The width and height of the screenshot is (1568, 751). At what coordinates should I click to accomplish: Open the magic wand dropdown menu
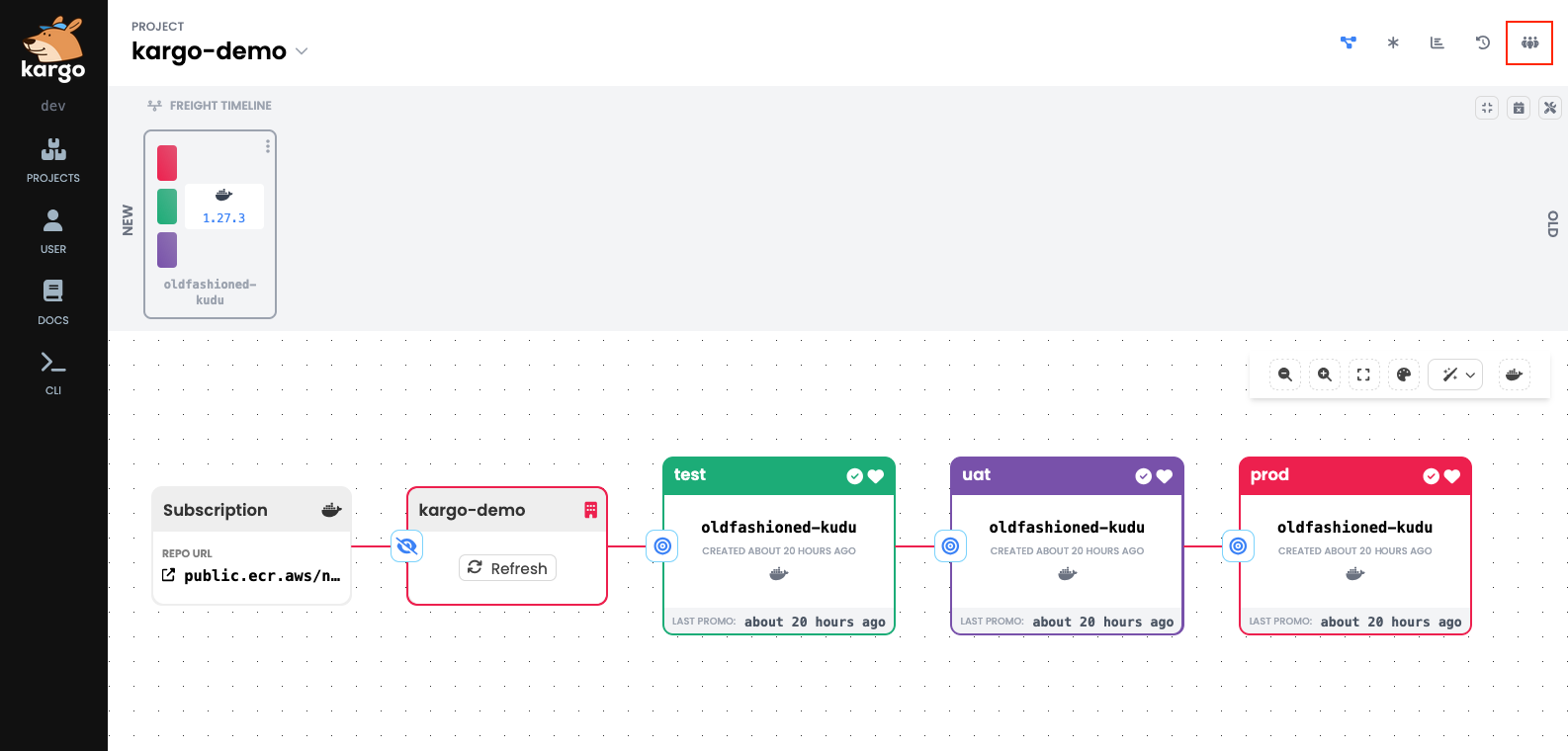tap(1455, 375)
